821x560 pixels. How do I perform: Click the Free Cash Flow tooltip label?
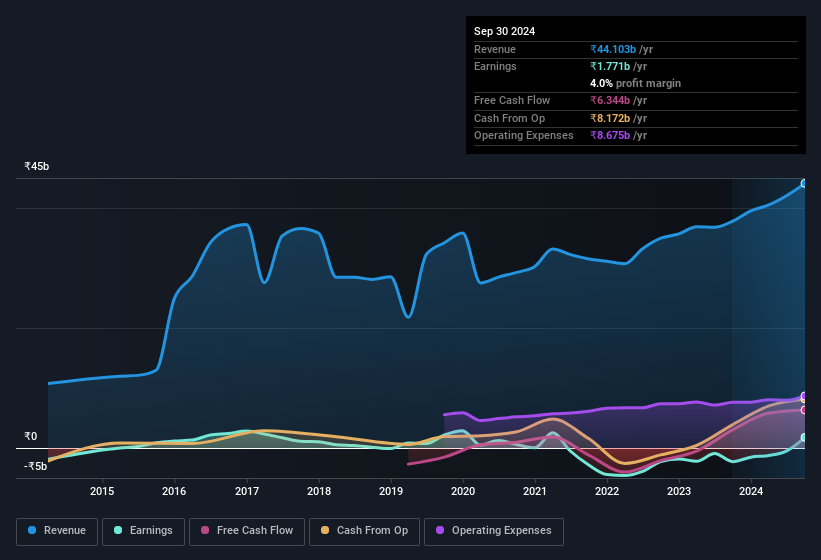pos(512,100)
